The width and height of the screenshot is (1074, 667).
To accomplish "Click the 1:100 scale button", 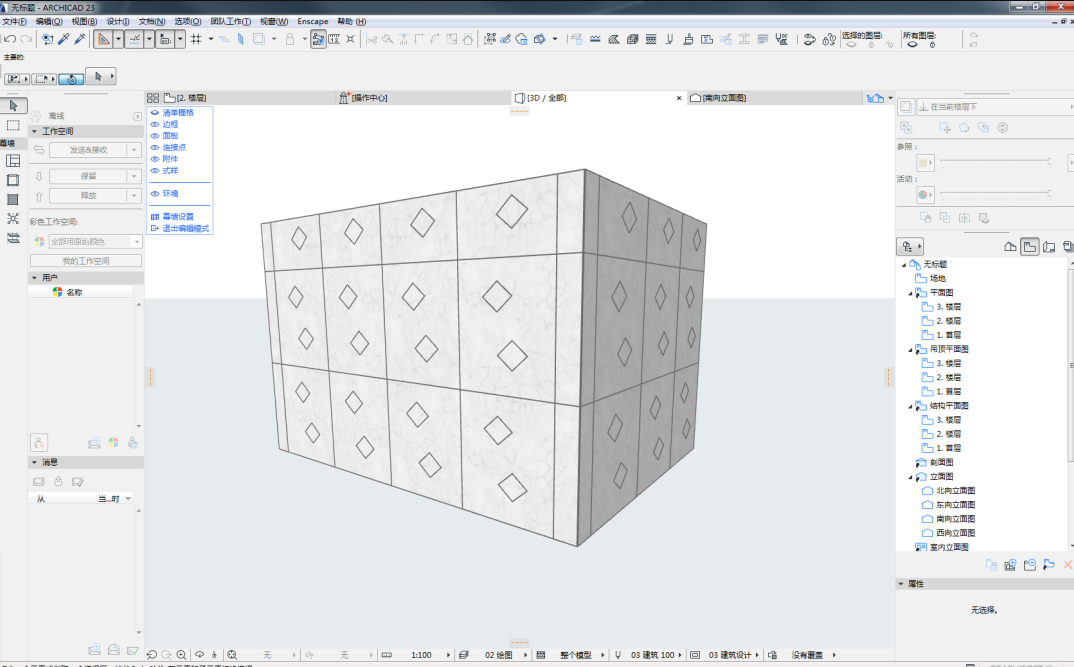I will [421, 655].
